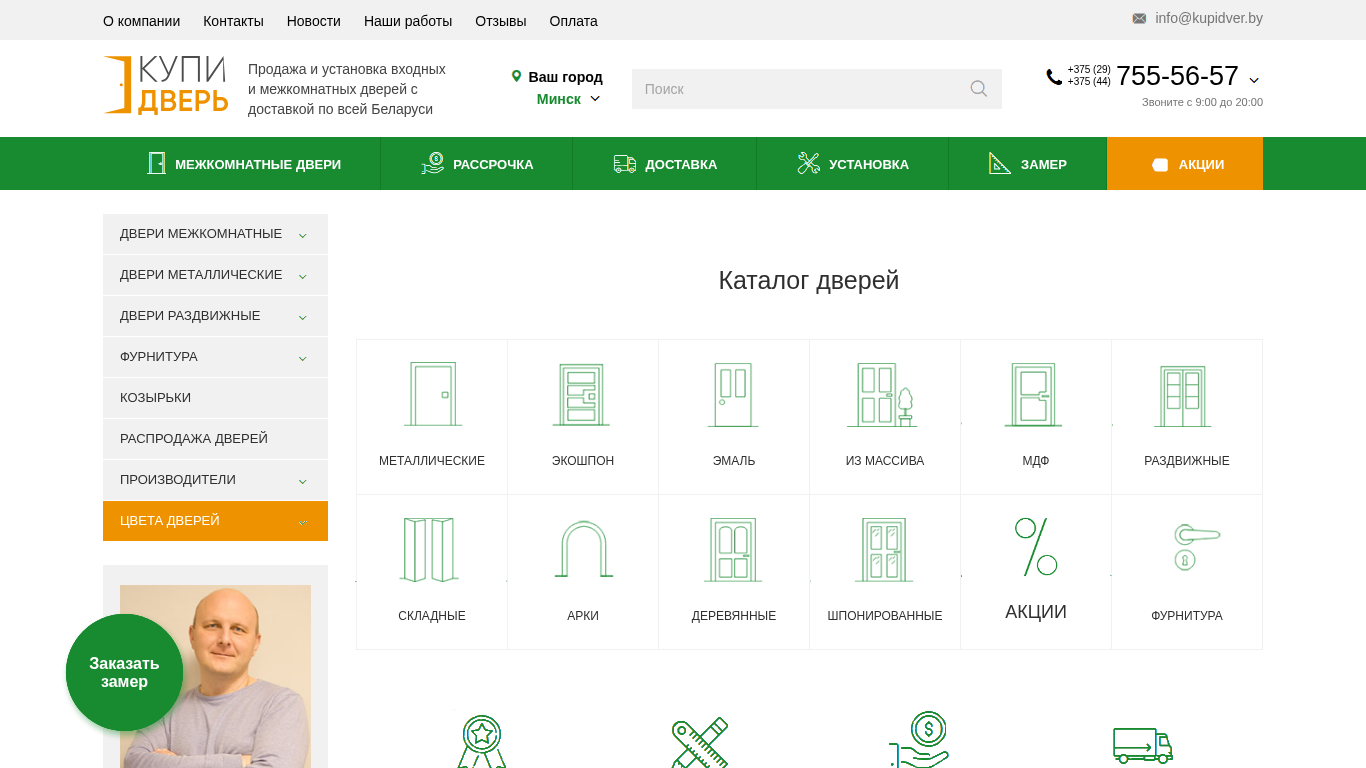Screen dimensions: 1366x768
Task: Open the Контакты link in top bar
Action: (x=233, y=21)
